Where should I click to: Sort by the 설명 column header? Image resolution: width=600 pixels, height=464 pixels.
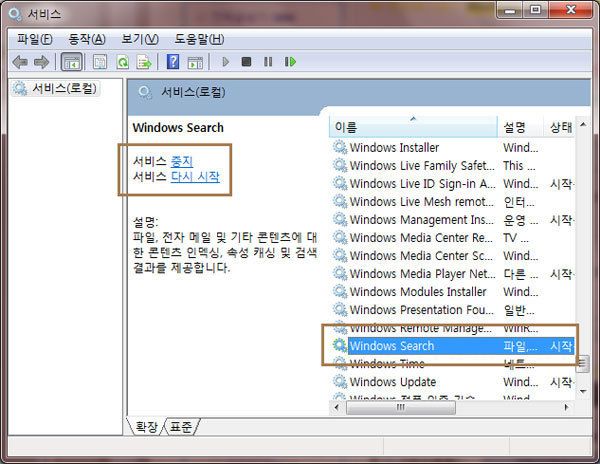click(x=520, y=127)
